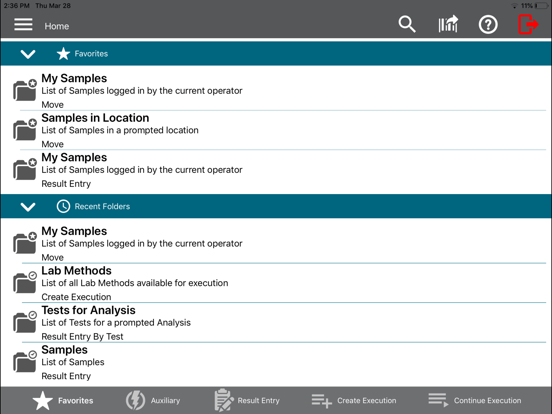The image size is (552, 414).
Task: Switch to the Auxiliary tab label
Action: [x=165, y=401]
